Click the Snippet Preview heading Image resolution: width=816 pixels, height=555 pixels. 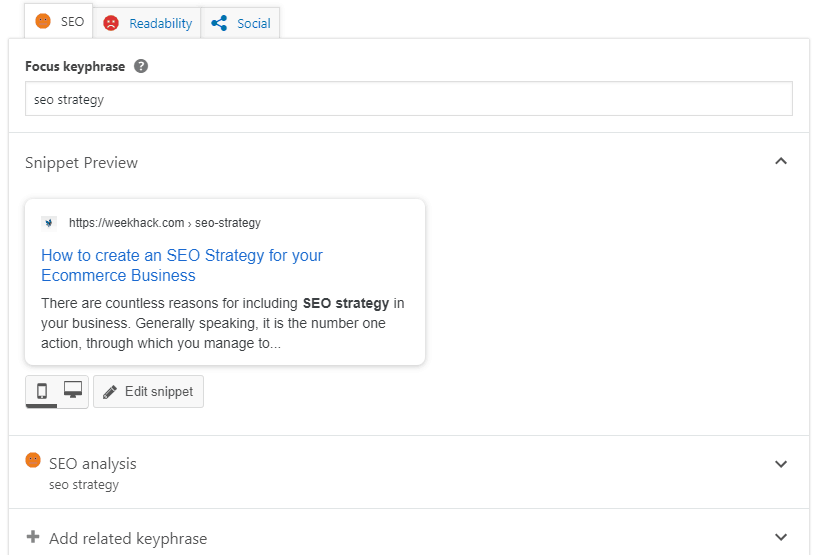(81, 163)
